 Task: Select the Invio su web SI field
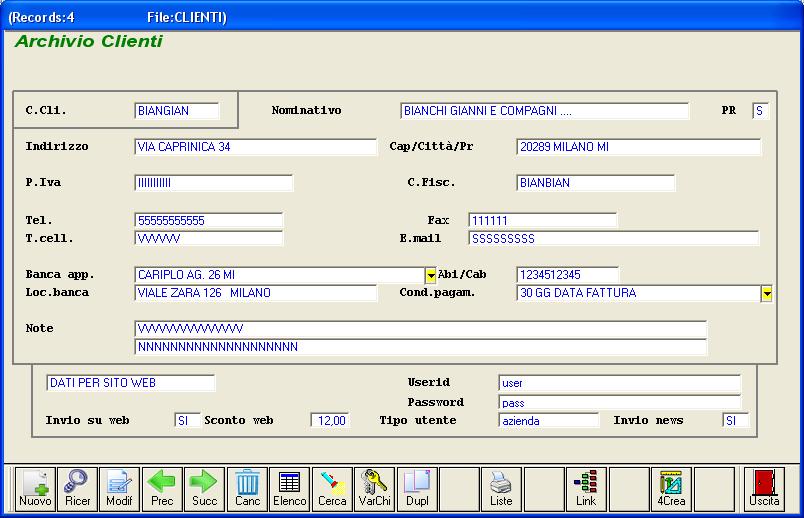[187, 421]
